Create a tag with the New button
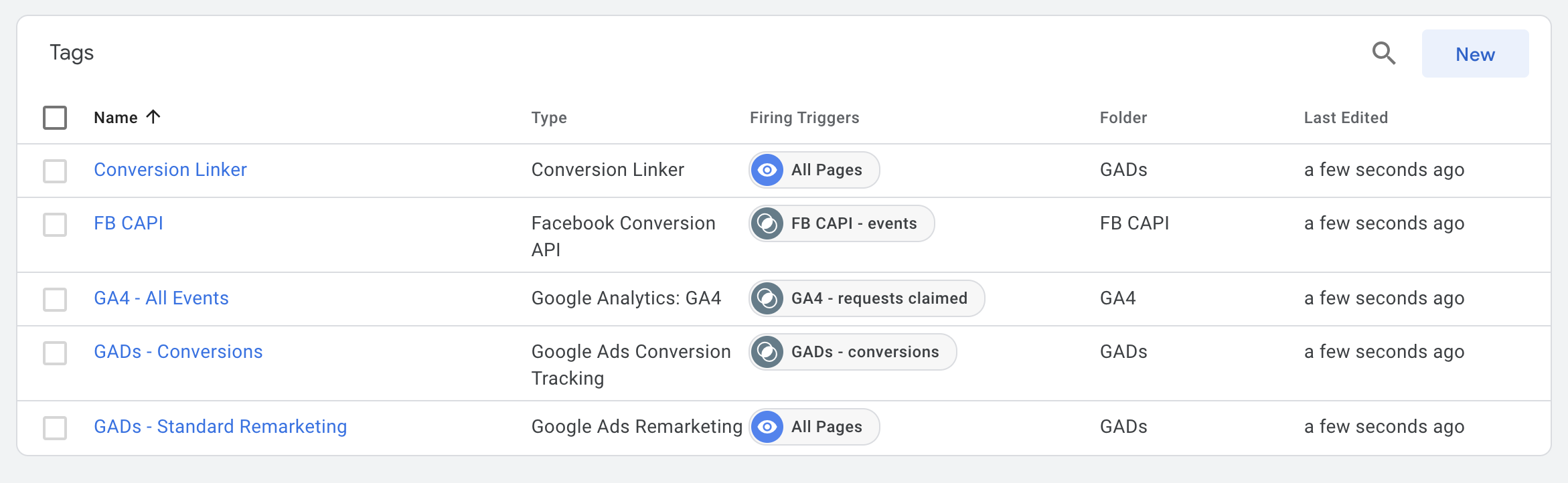Image resolution: width=1568 pixels, height=483 pixels. tap(1475, 54)
